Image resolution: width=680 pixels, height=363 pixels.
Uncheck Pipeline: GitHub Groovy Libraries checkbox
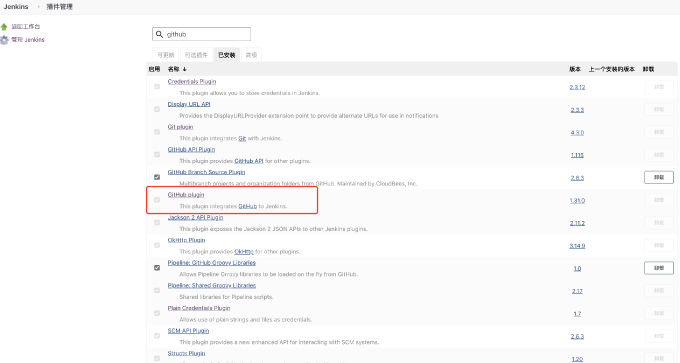click(157, 268)
